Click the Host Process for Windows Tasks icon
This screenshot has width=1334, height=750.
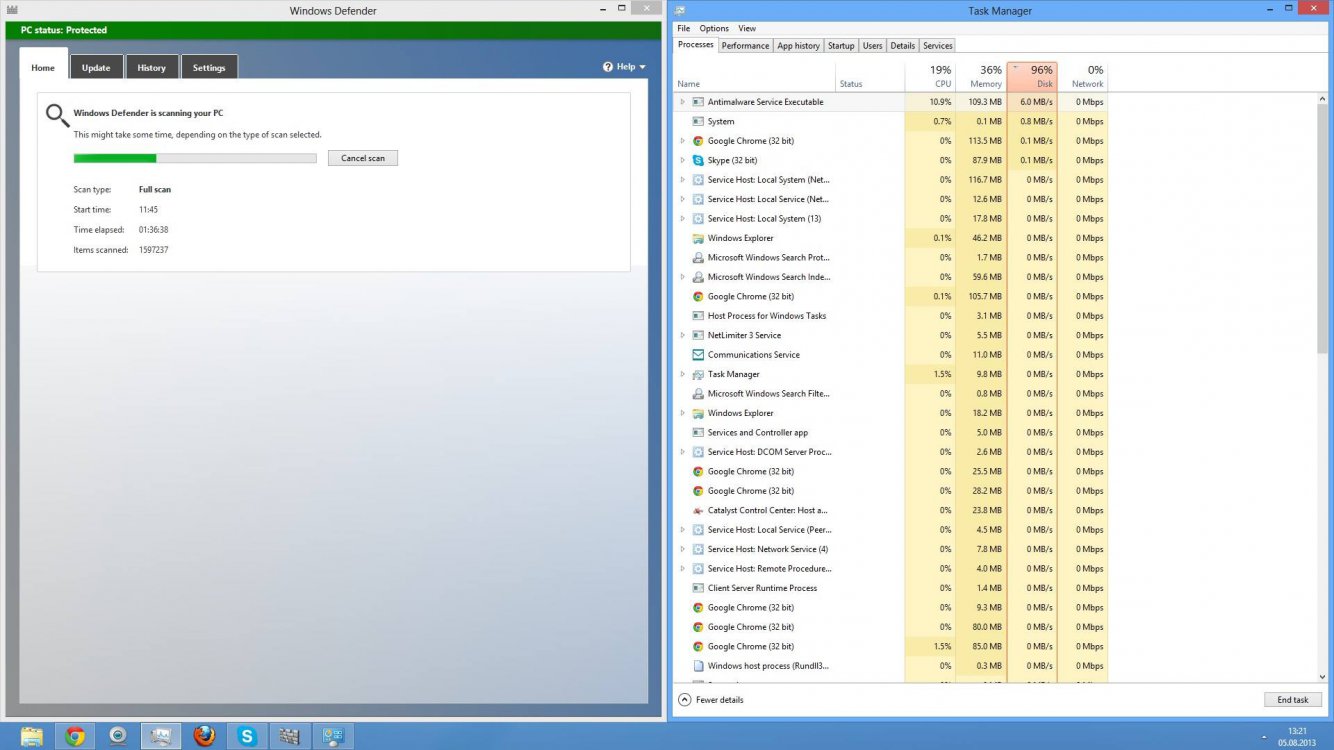(x=698, y=316)
